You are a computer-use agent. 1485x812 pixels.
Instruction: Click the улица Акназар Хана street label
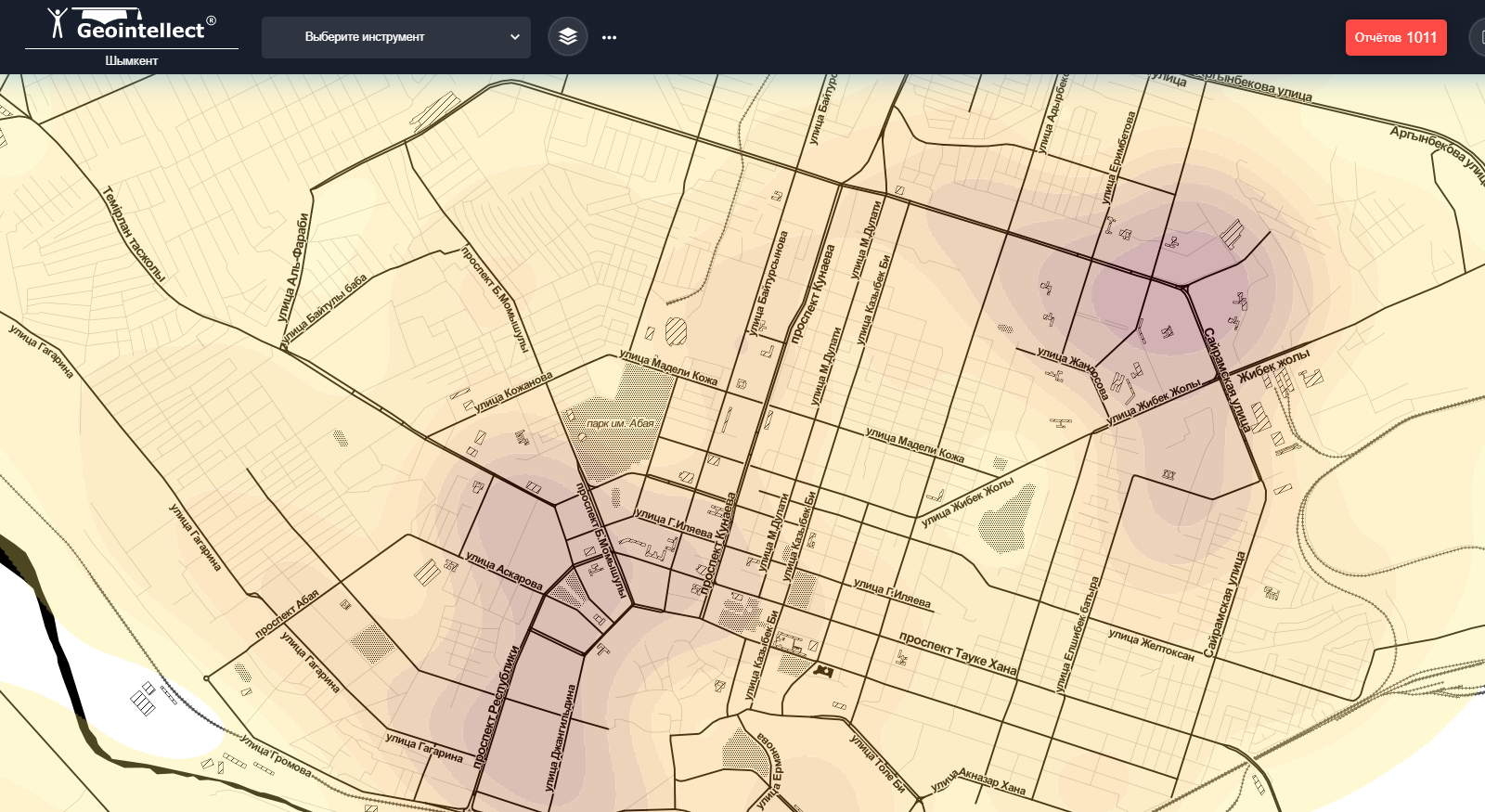tap(978, 780)
